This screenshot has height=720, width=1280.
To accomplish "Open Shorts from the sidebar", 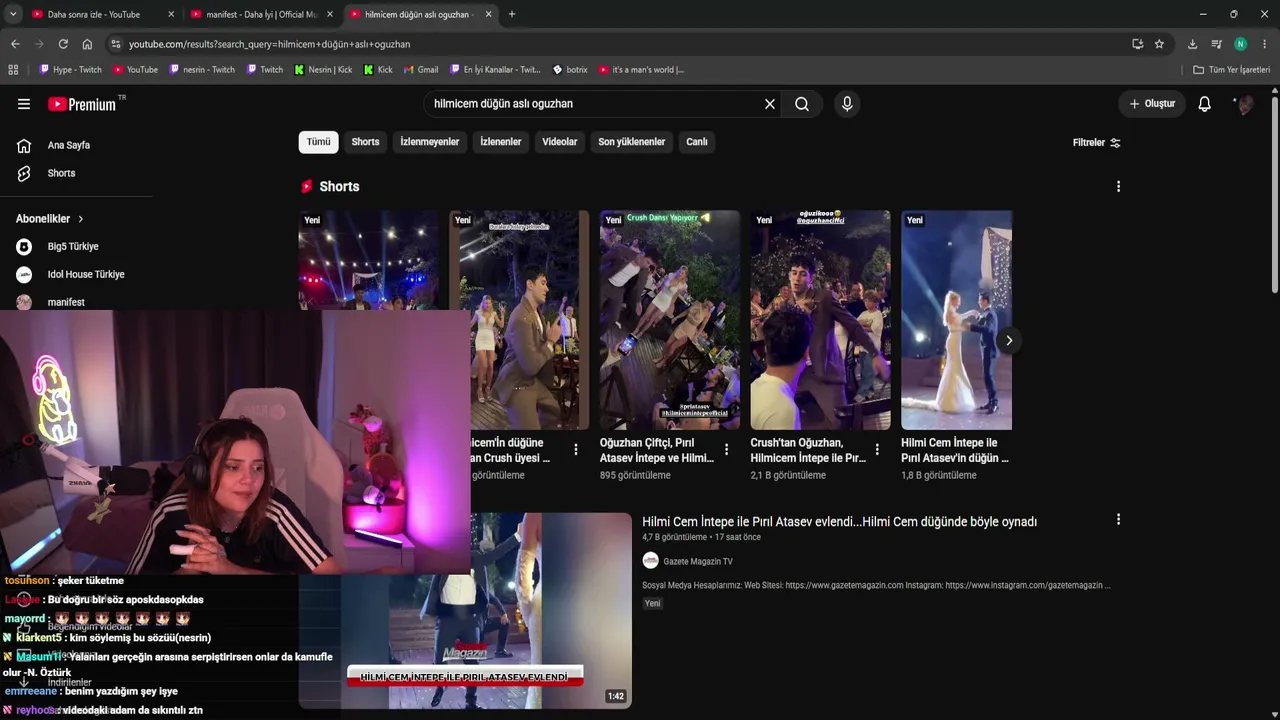I will pos(61,173).
